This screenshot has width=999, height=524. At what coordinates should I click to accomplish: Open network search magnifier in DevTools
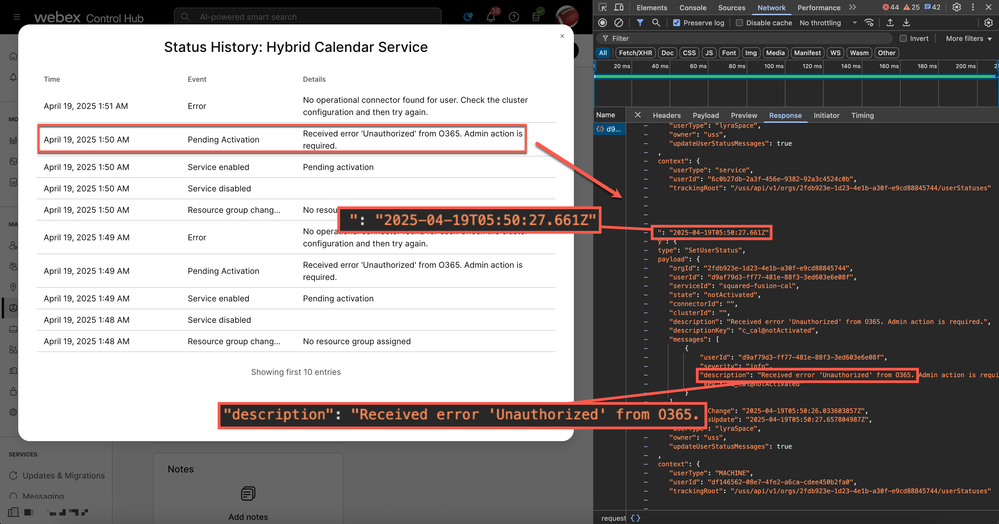[656, 22]
